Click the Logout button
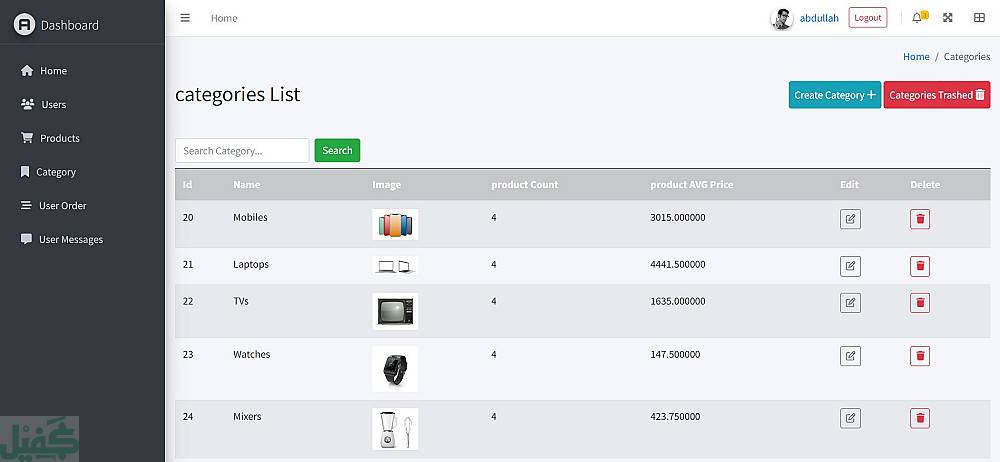 tap(867, 18)
